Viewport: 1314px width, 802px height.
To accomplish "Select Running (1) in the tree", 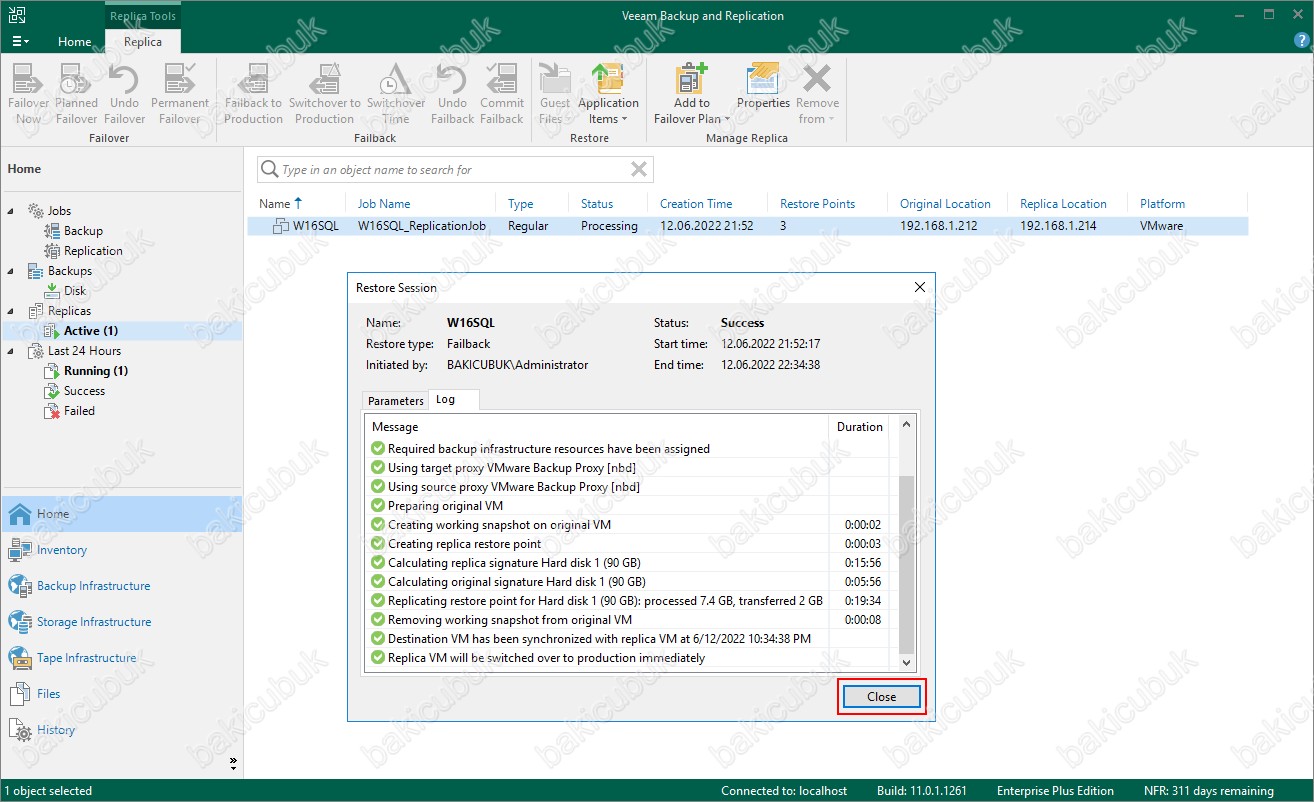I will pos(95,371).
